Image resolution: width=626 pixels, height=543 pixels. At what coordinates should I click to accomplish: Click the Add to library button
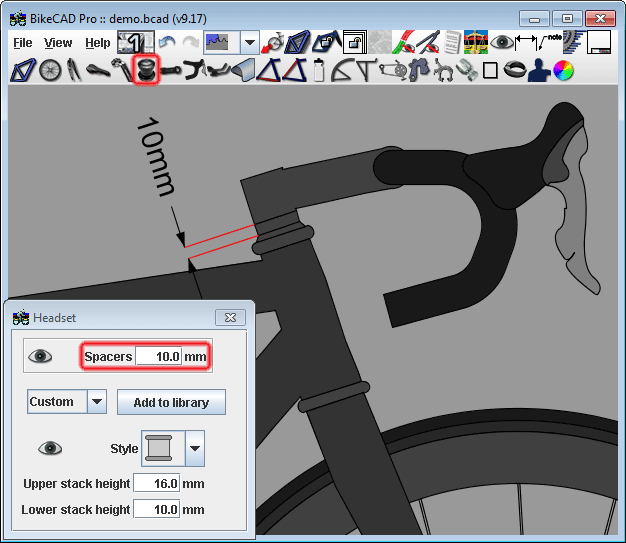click(171, 402)
